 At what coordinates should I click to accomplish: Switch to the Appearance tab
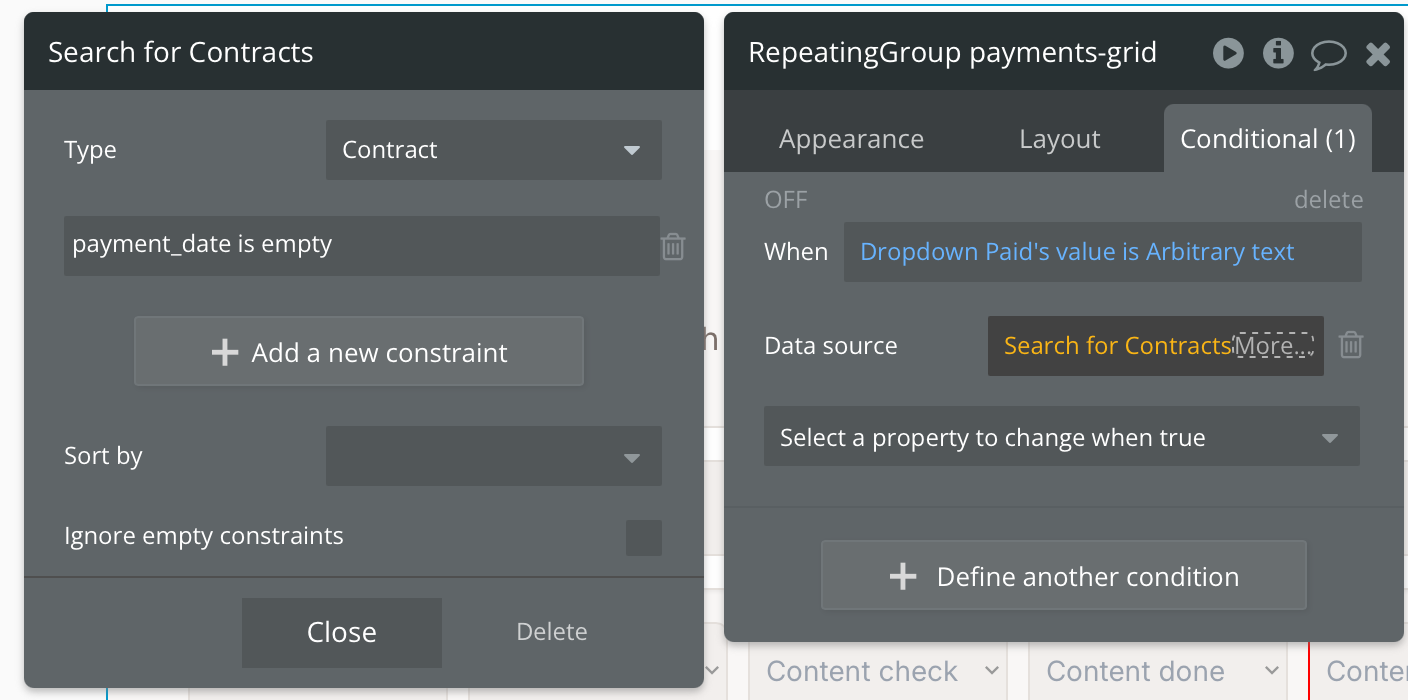point(851,139)
